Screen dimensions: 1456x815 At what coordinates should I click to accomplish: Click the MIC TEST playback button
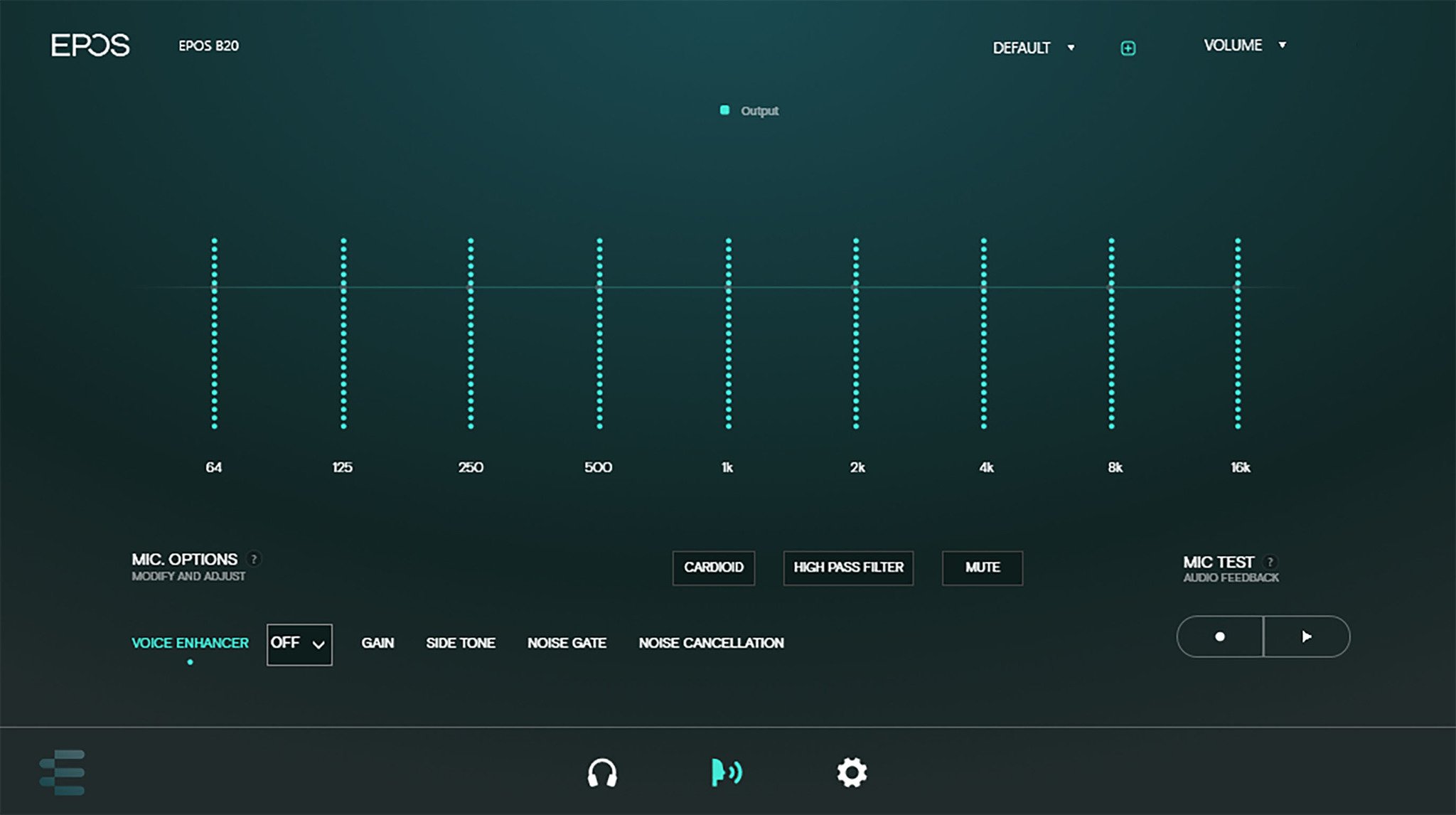(1305, 636)
